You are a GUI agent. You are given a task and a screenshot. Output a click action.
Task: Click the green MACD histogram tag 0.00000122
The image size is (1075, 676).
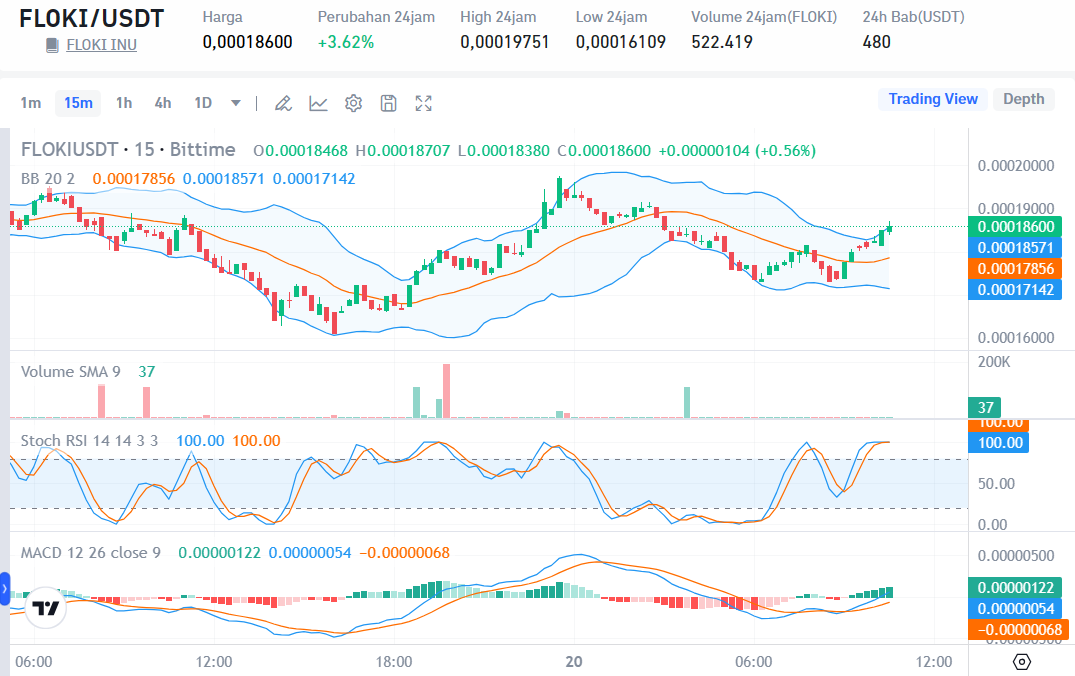pos(1015,588)
